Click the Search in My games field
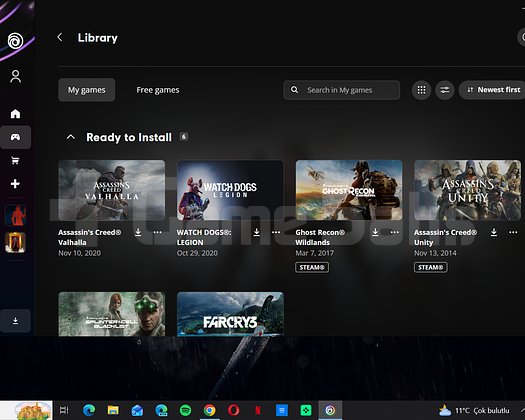525x420 pixels. pyautogui.click(x=342, y=90)
